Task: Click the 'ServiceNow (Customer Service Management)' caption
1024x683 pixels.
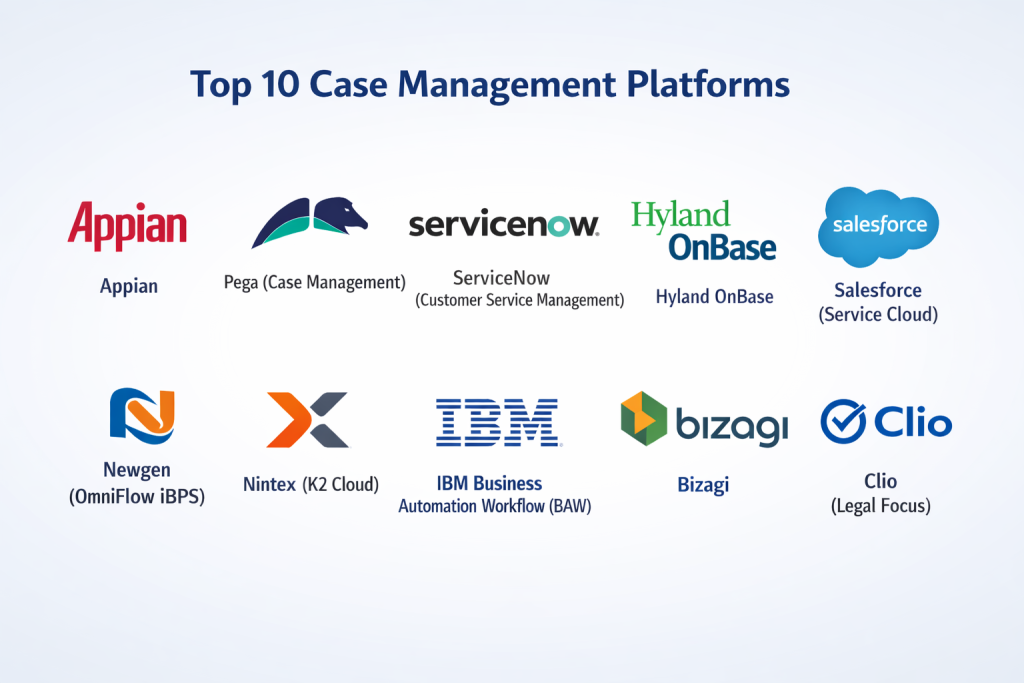Action: point(519,289)
